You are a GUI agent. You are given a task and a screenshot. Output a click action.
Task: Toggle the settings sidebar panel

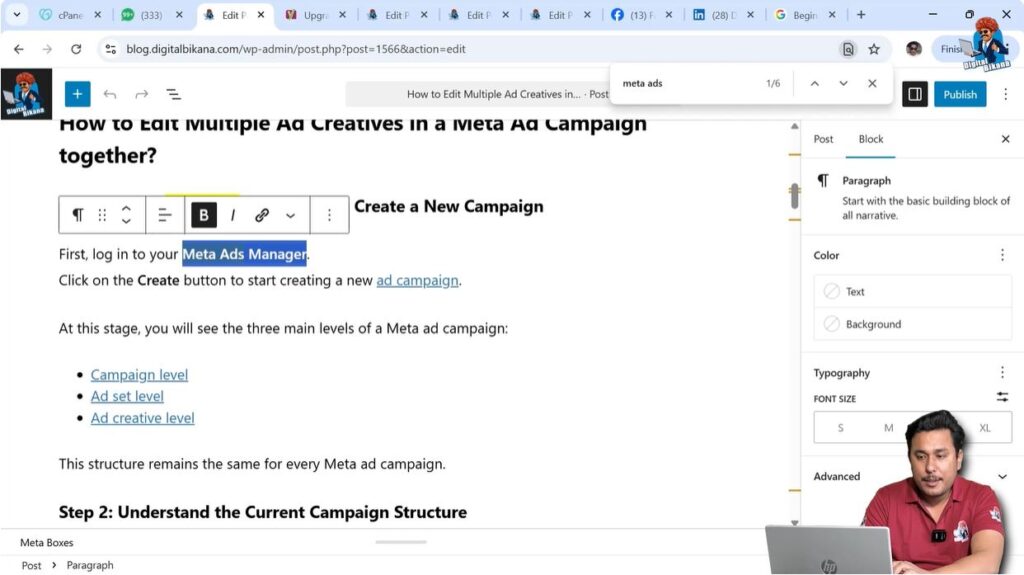914,94
